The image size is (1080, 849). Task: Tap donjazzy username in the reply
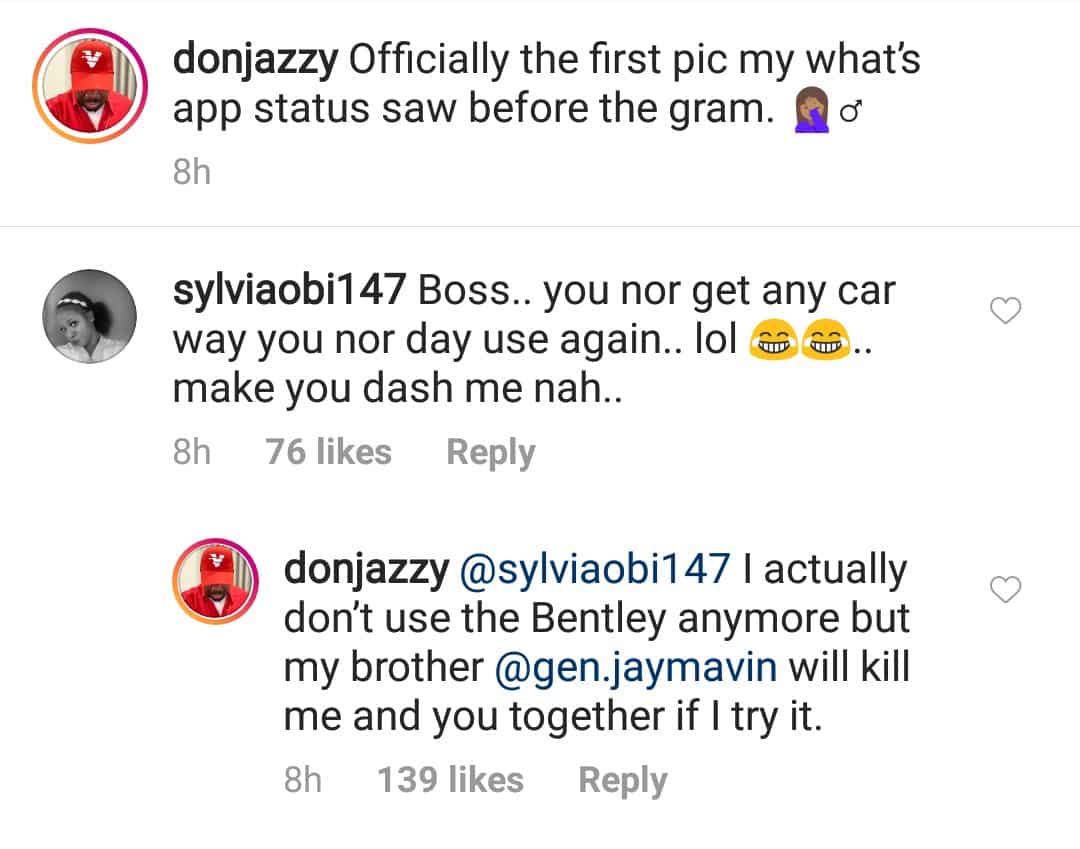(x=365, y=569)
